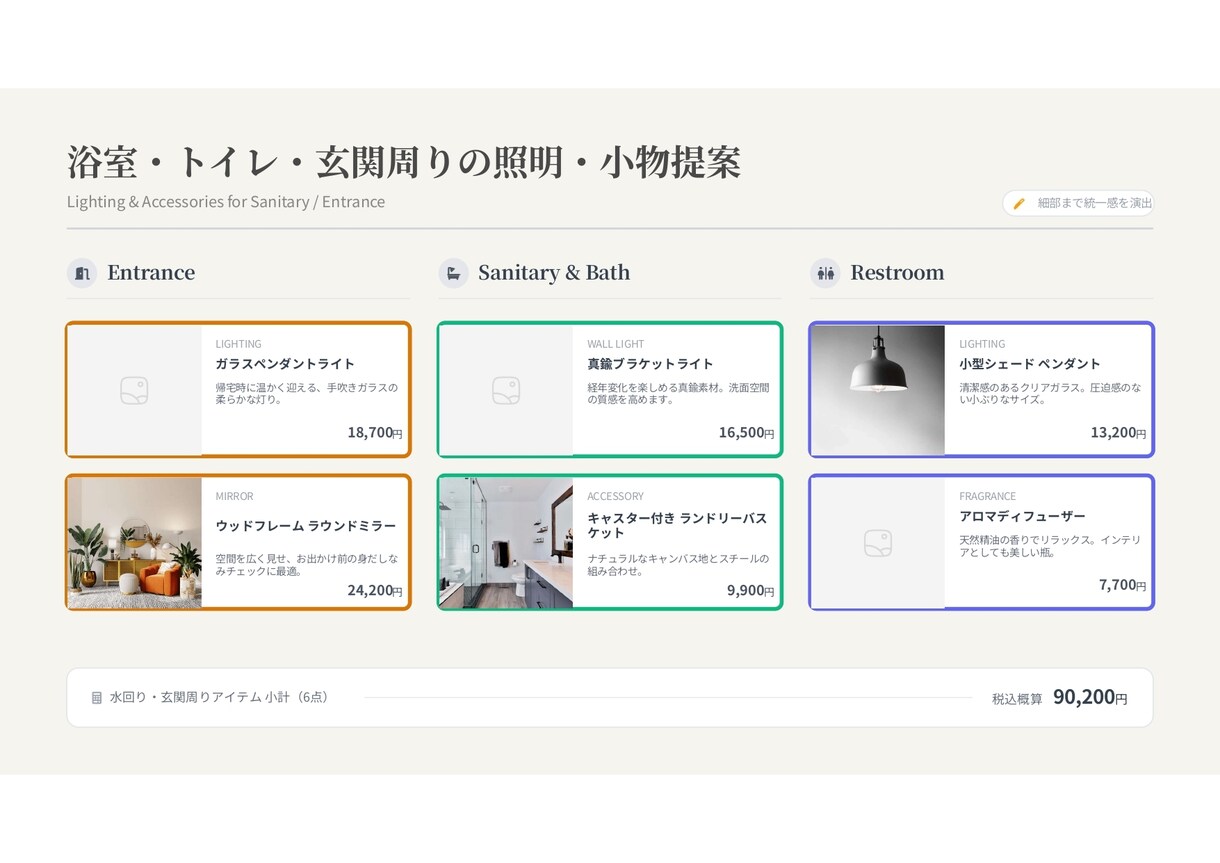Click the 7,700円 price
Viewport: 1220px width, 863px height.
1123,584
